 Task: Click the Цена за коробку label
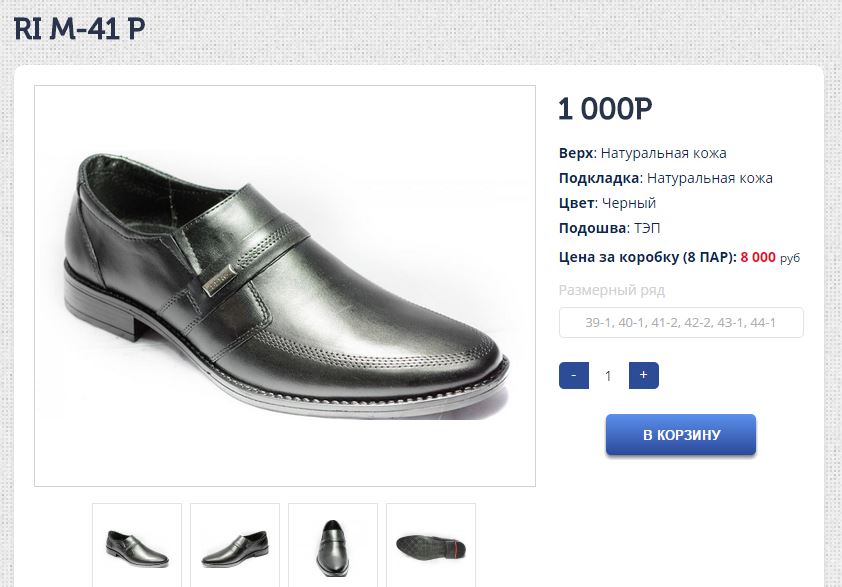pyautogui.click(x=647, y=257)
